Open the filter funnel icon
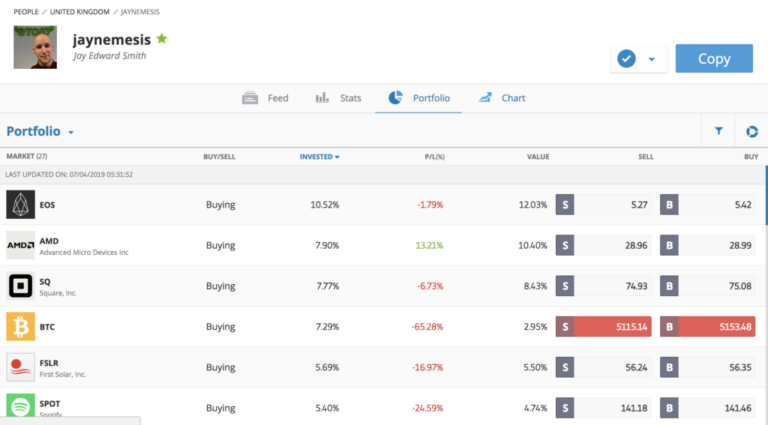This screenshot has width=768, height=425. click(x=719, y=131)
